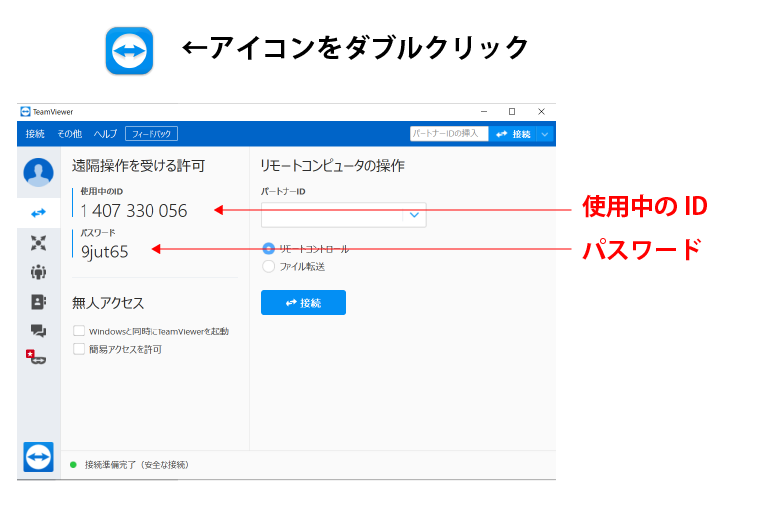Enable 簡易アクセスを許可 checkbox
Image resolution: width=760 pixels, height=530 pixels.
coord(79,349)
